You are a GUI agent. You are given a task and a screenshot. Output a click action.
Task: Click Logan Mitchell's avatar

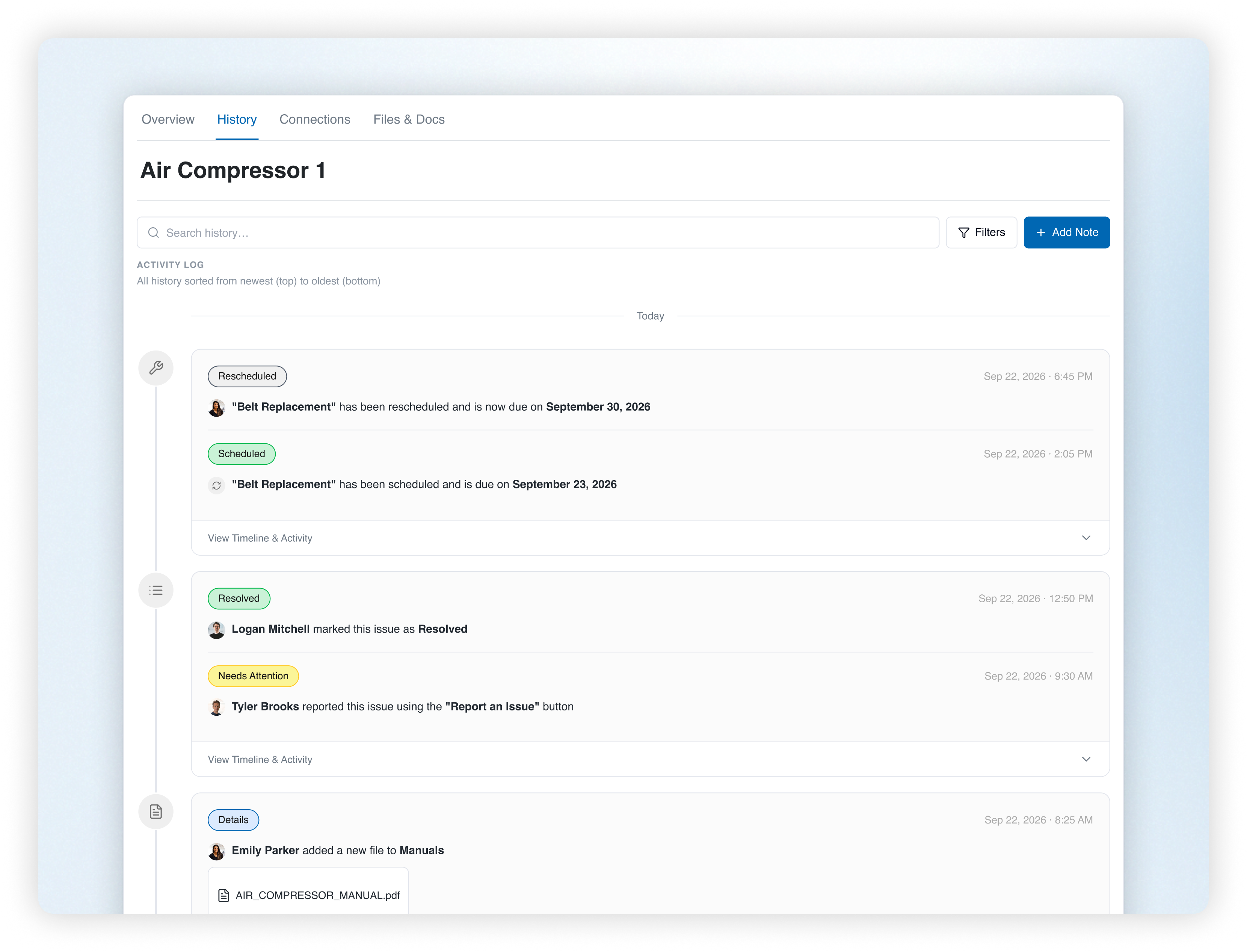pyautogui.click(x=216, y=630)
